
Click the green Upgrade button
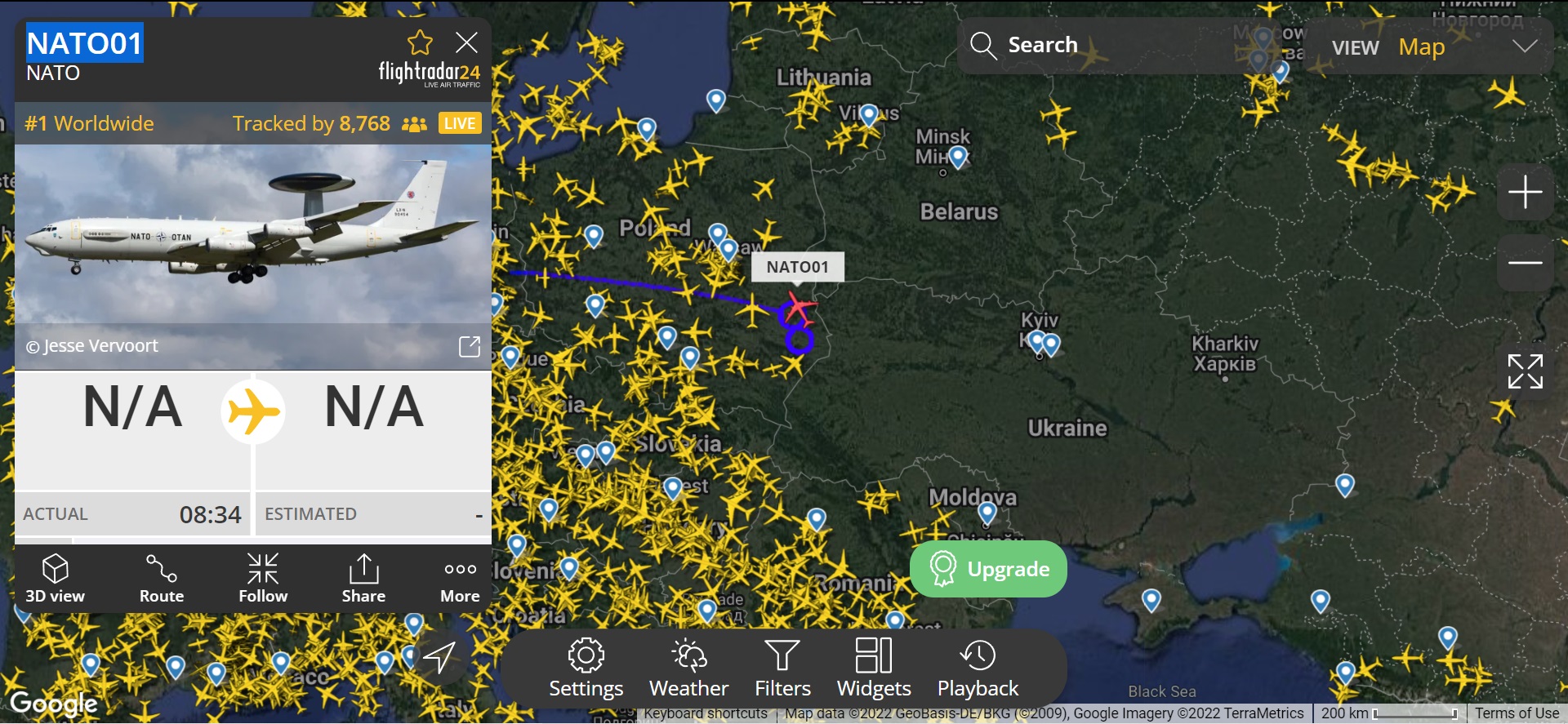pyautogui.click(x=988, y=569)
